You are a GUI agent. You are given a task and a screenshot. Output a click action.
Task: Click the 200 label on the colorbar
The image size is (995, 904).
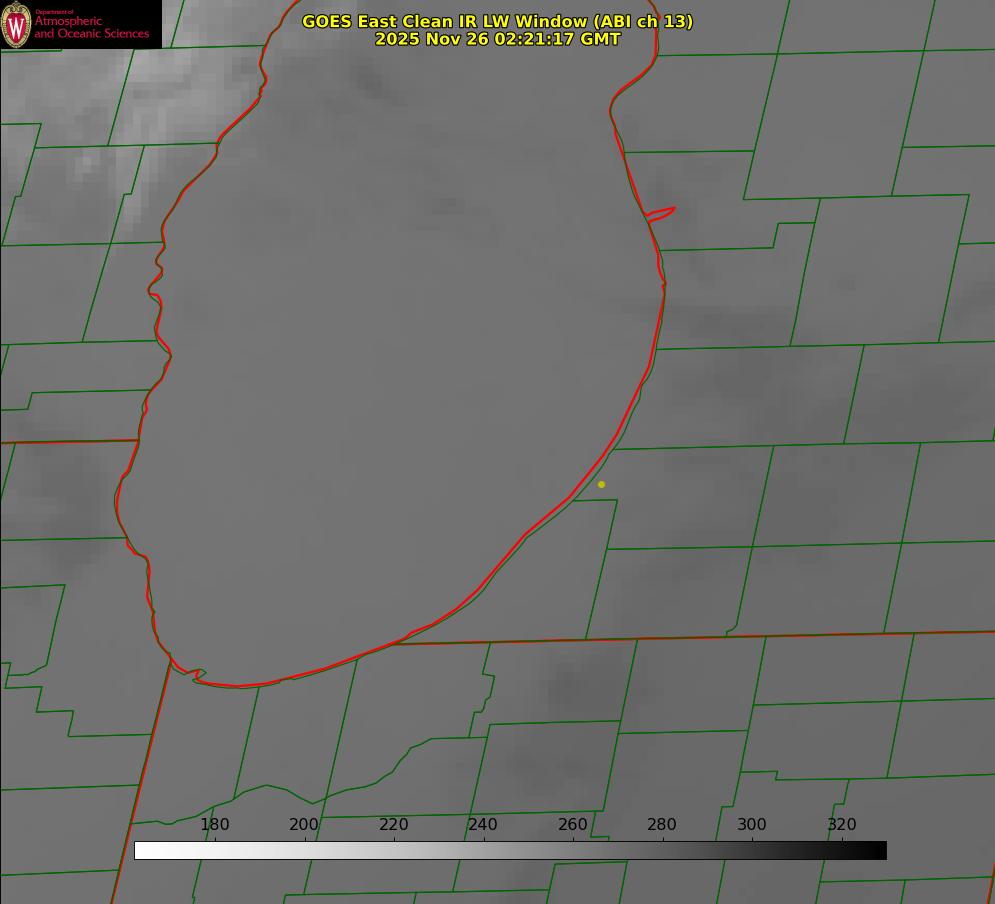point(304,824)
